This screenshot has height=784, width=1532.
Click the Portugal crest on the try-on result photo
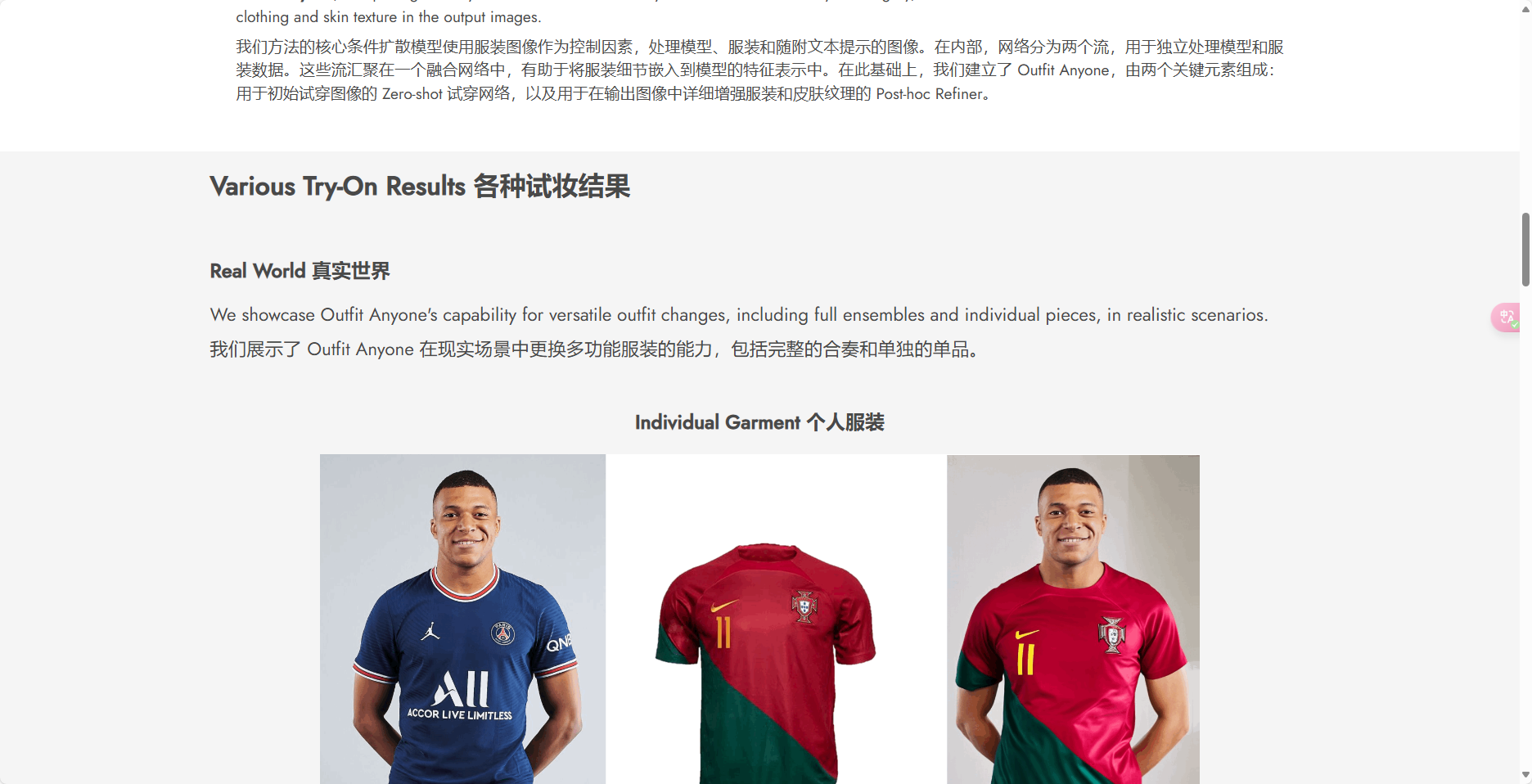coord(1111,635)
